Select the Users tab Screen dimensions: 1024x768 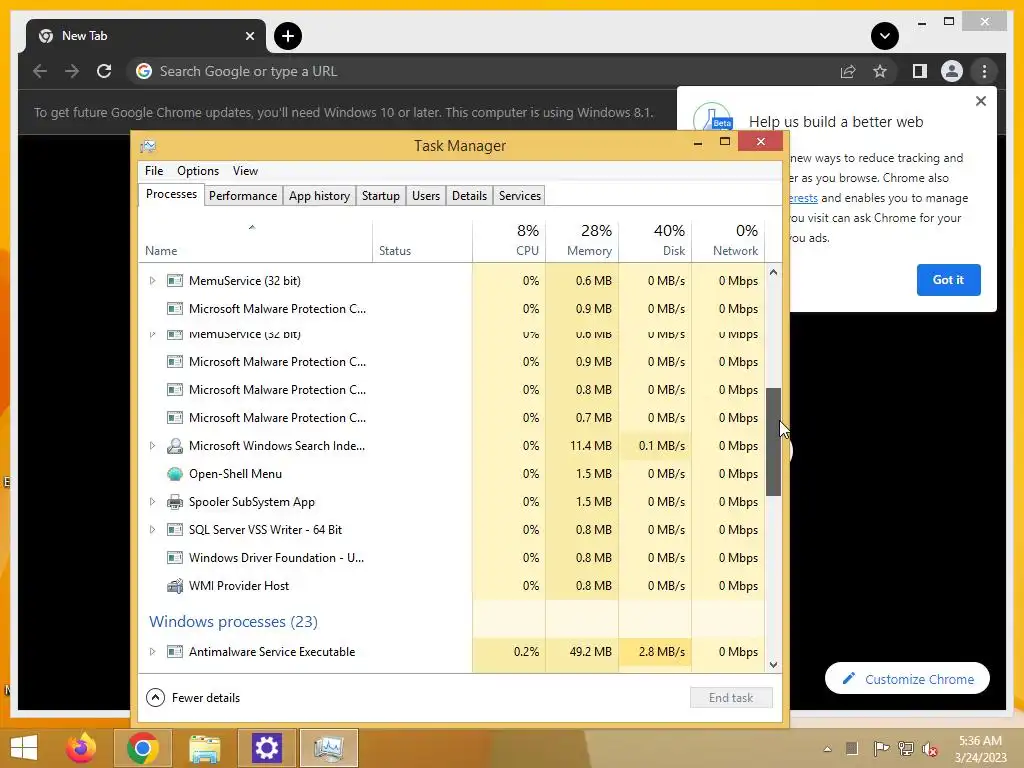click(425, 196)
